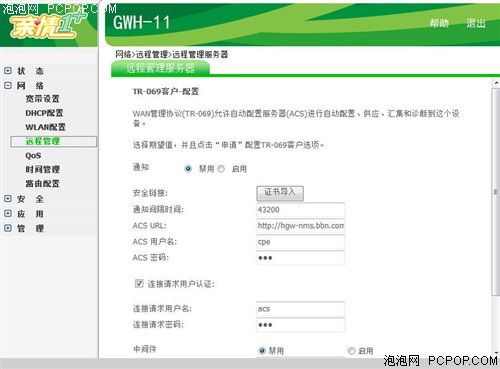Focus the ACS 用户名 field
This screenshot has height=369, width=500.
point(301,242)
